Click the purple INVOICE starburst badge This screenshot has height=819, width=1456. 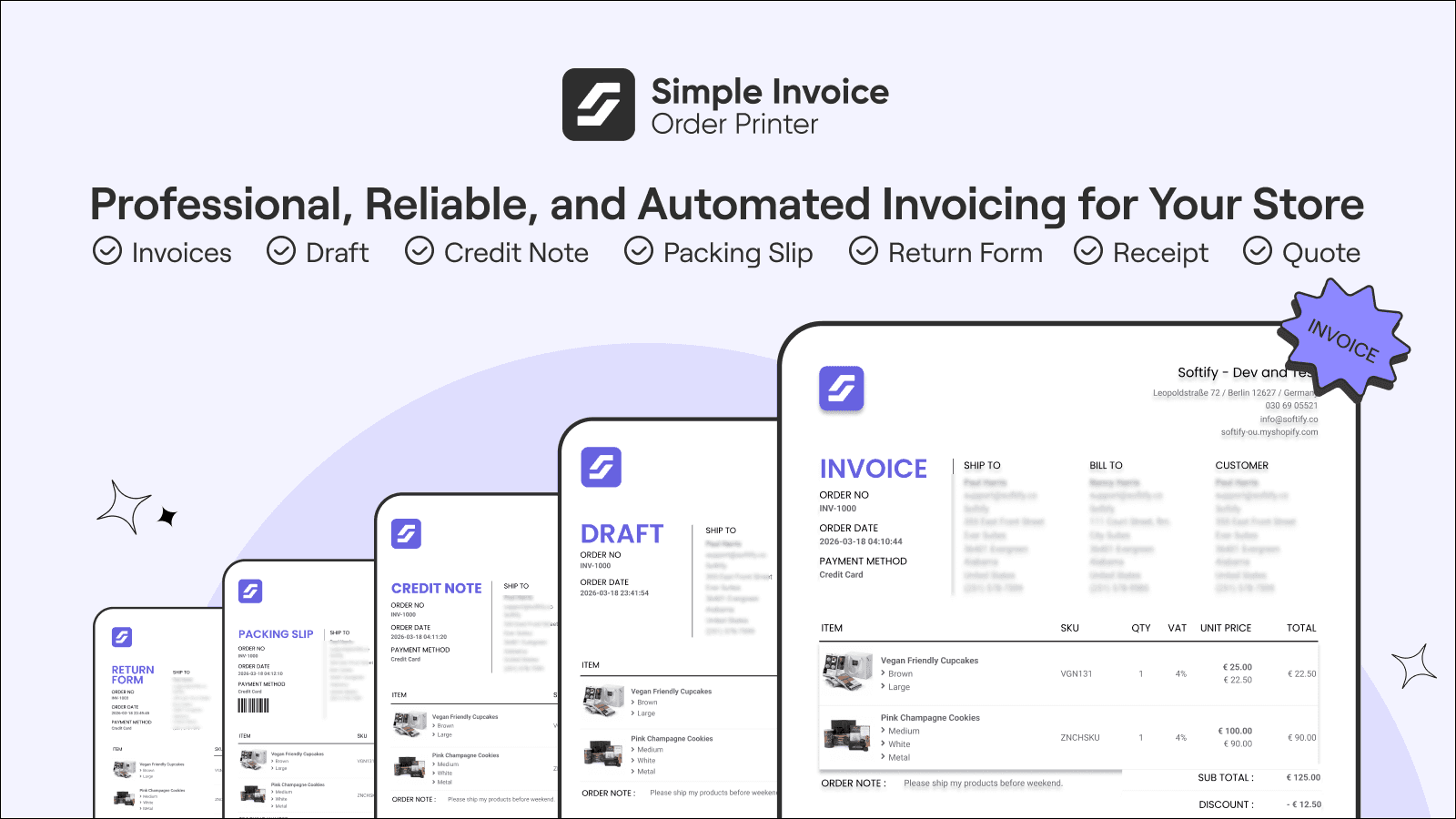pyautogui.click(x=1343, y=340)
